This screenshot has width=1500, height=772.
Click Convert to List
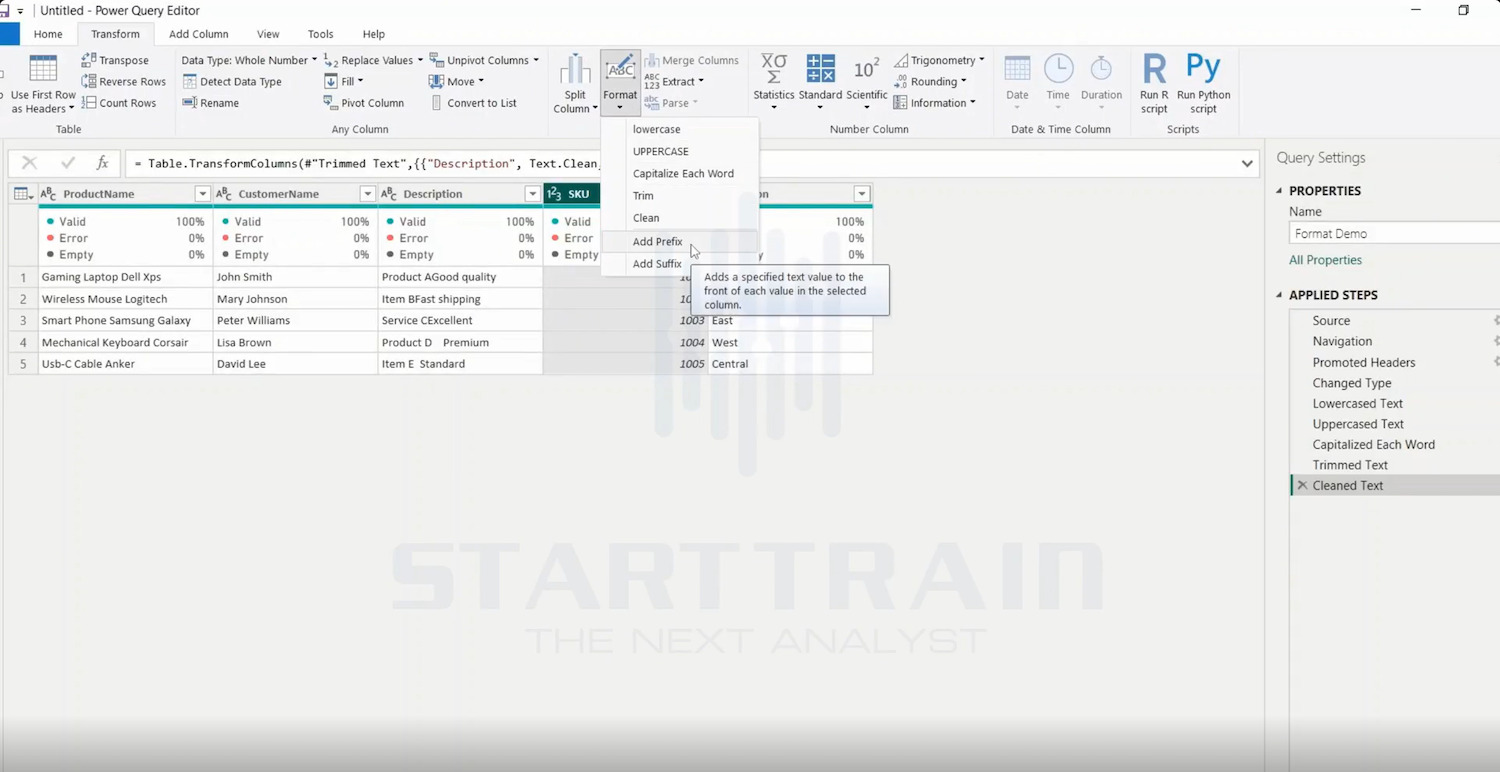click(473, 102)
